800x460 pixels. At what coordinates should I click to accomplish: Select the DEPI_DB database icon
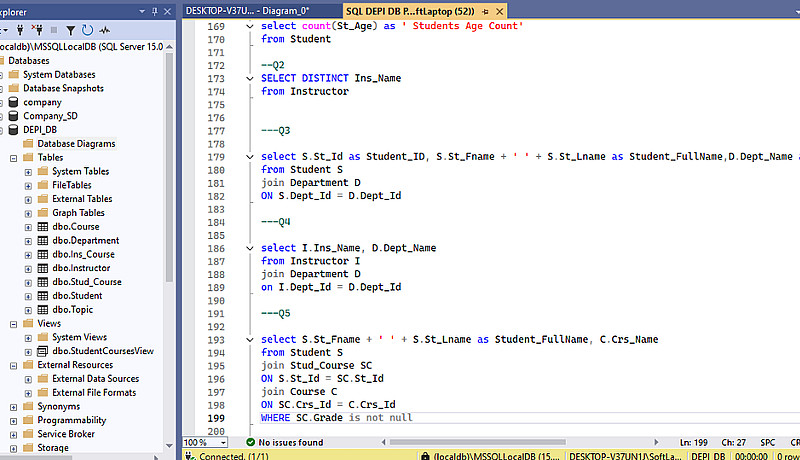14,130
